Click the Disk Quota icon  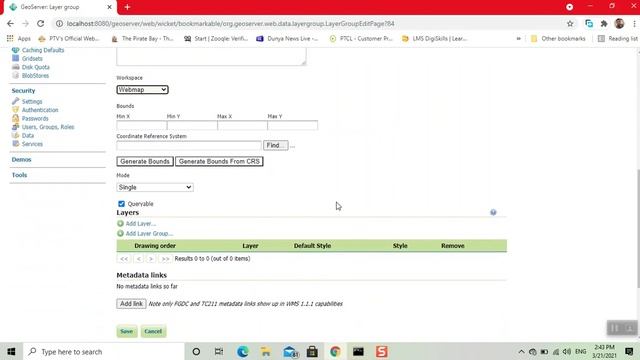click(16, 67)
